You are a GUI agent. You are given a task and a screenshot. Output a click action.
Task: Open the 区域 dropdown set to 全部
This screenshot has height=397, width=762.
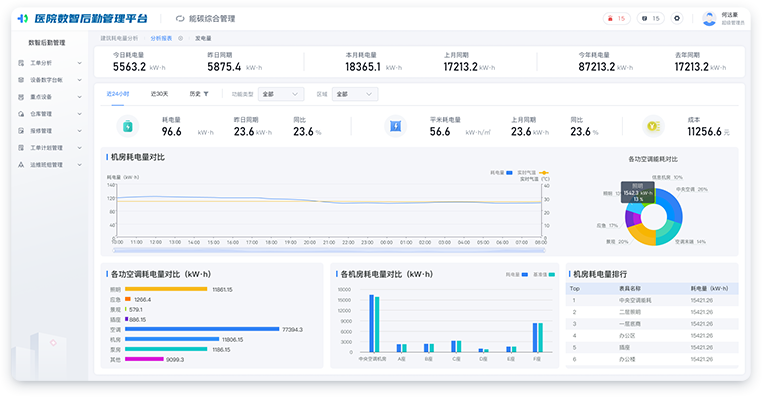point(355,94)
